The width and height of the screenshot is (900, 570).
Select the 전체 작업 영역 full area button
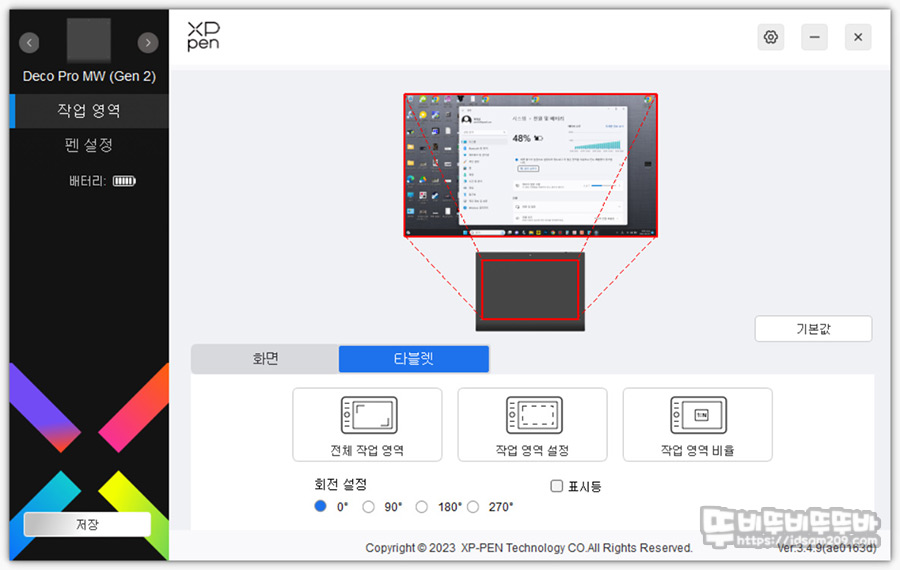367,425
